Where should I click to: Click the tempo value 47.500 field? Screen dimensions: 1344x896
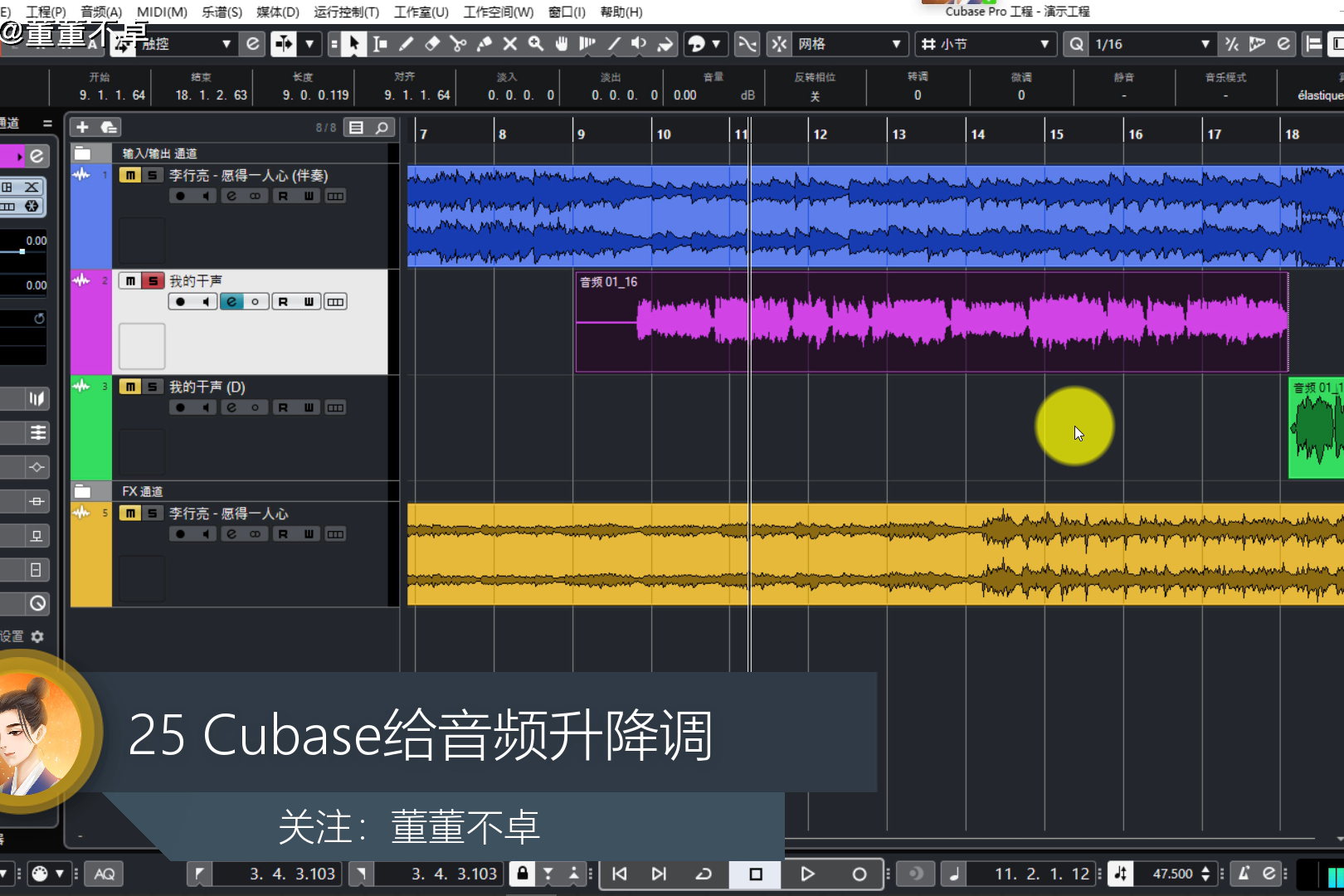(x=1174, y=874)
